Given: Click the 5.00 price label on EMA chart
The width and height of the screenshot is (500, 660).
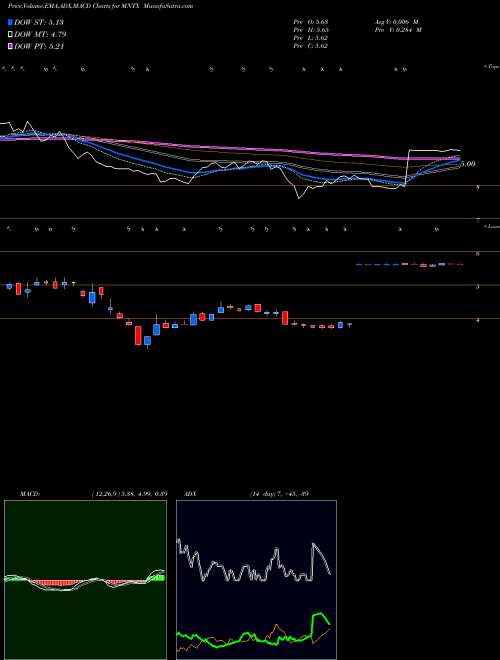Looking at the screenshot, I should pos(468,164).
